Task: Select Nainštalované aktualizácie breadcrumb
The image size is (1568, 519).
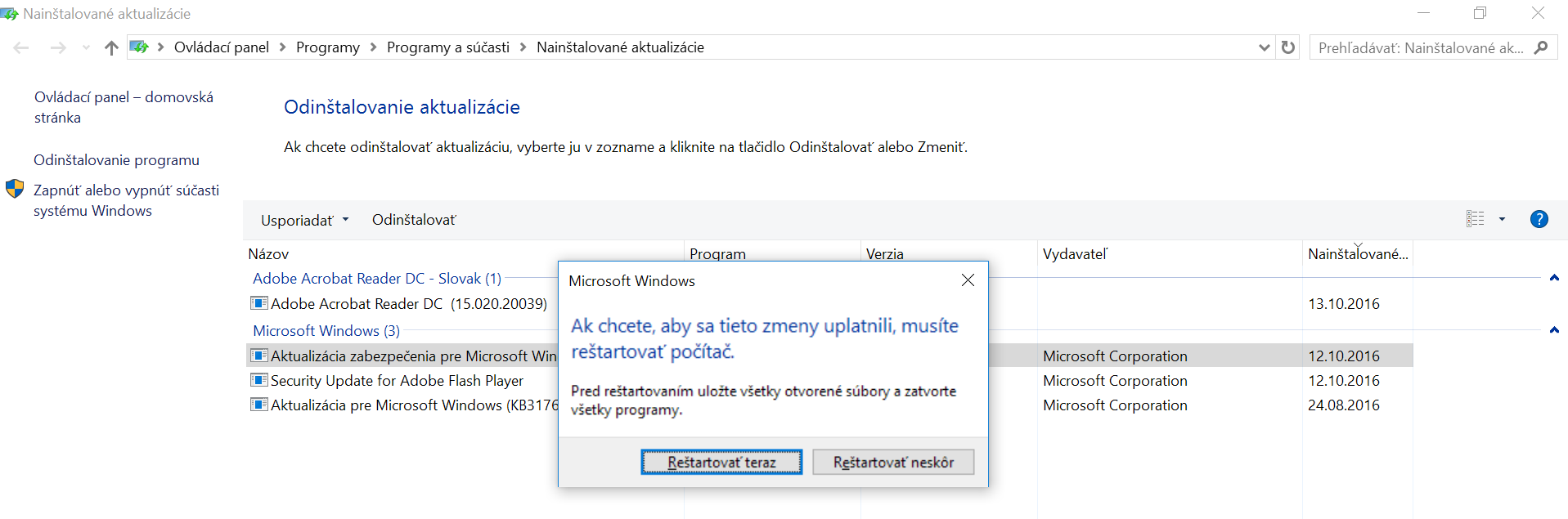Action: click(x=620, y=47)
